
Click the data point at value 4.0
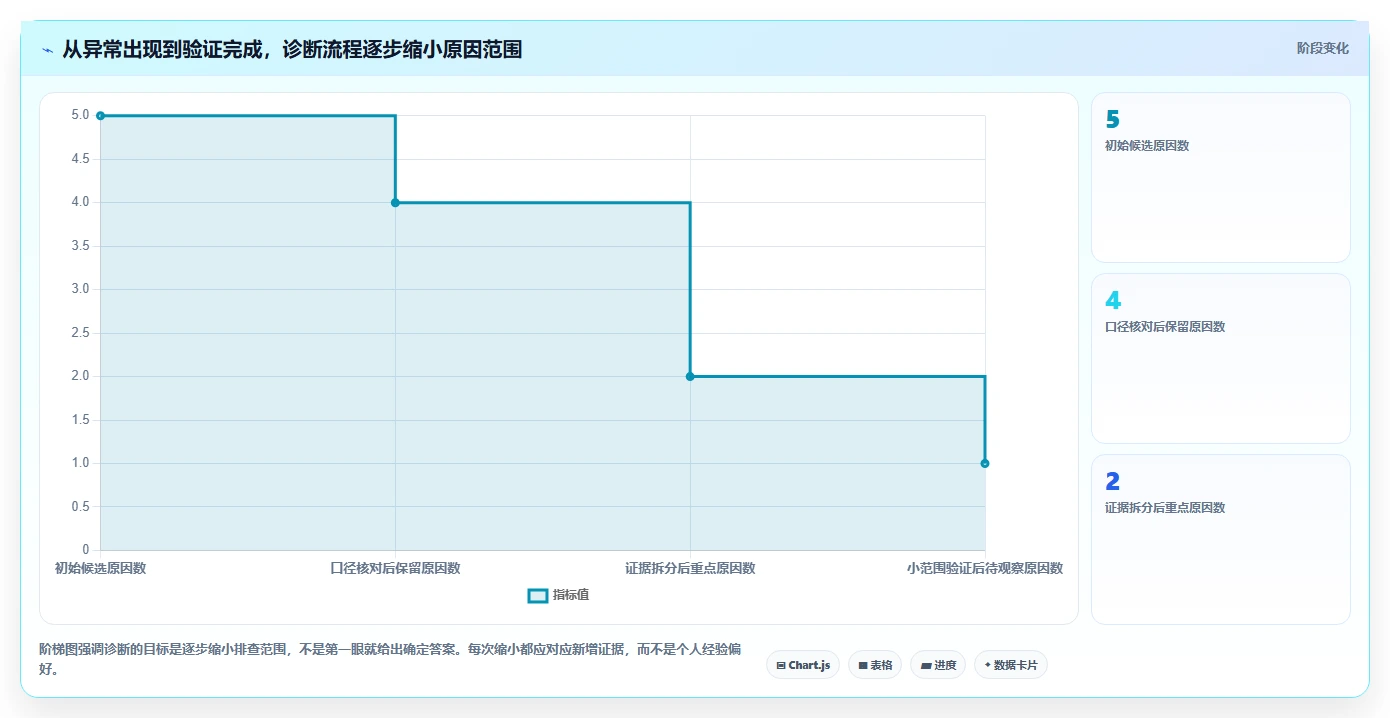pos(395,203)
